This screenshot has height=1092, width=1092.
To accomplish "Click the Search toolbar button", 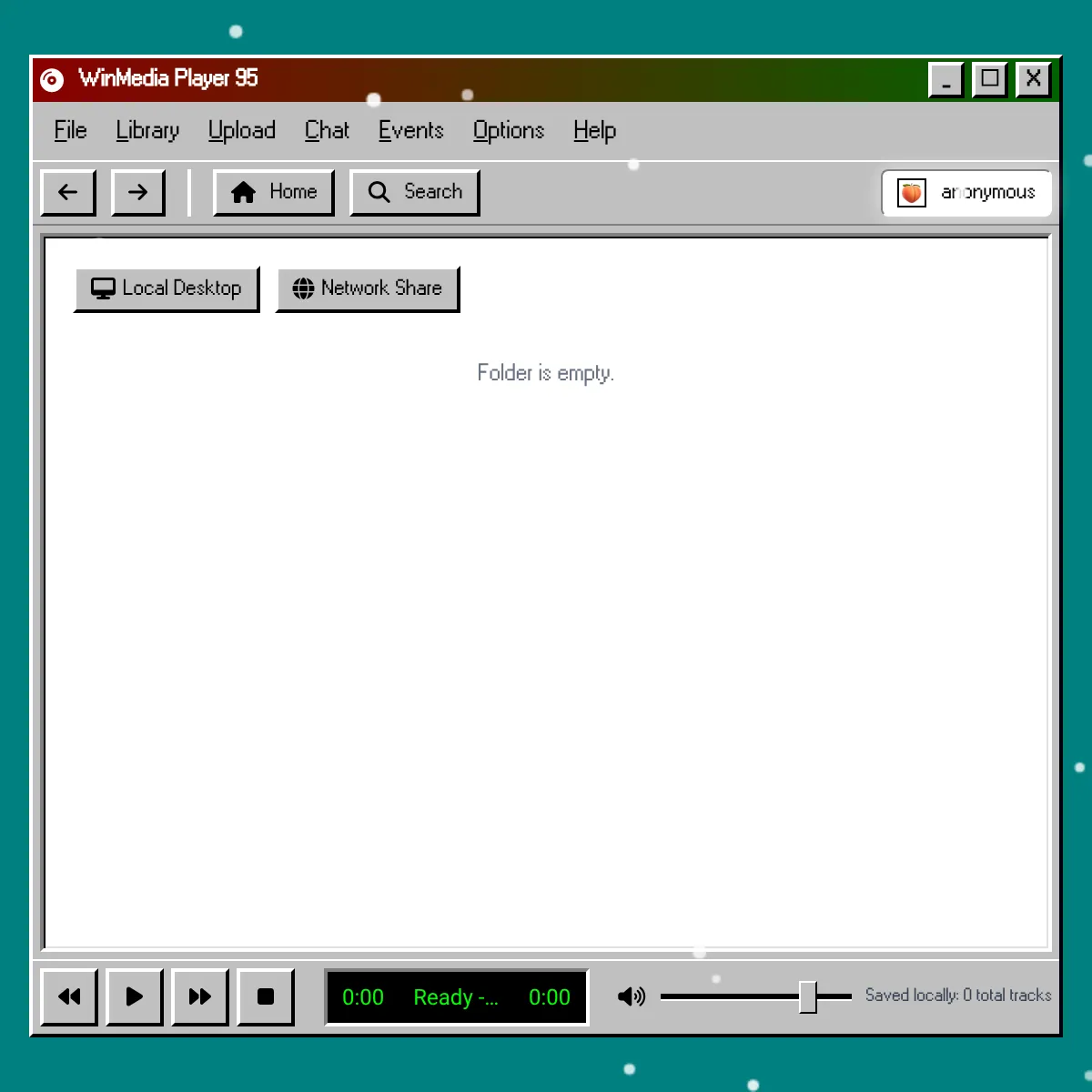I will point(415,192).
